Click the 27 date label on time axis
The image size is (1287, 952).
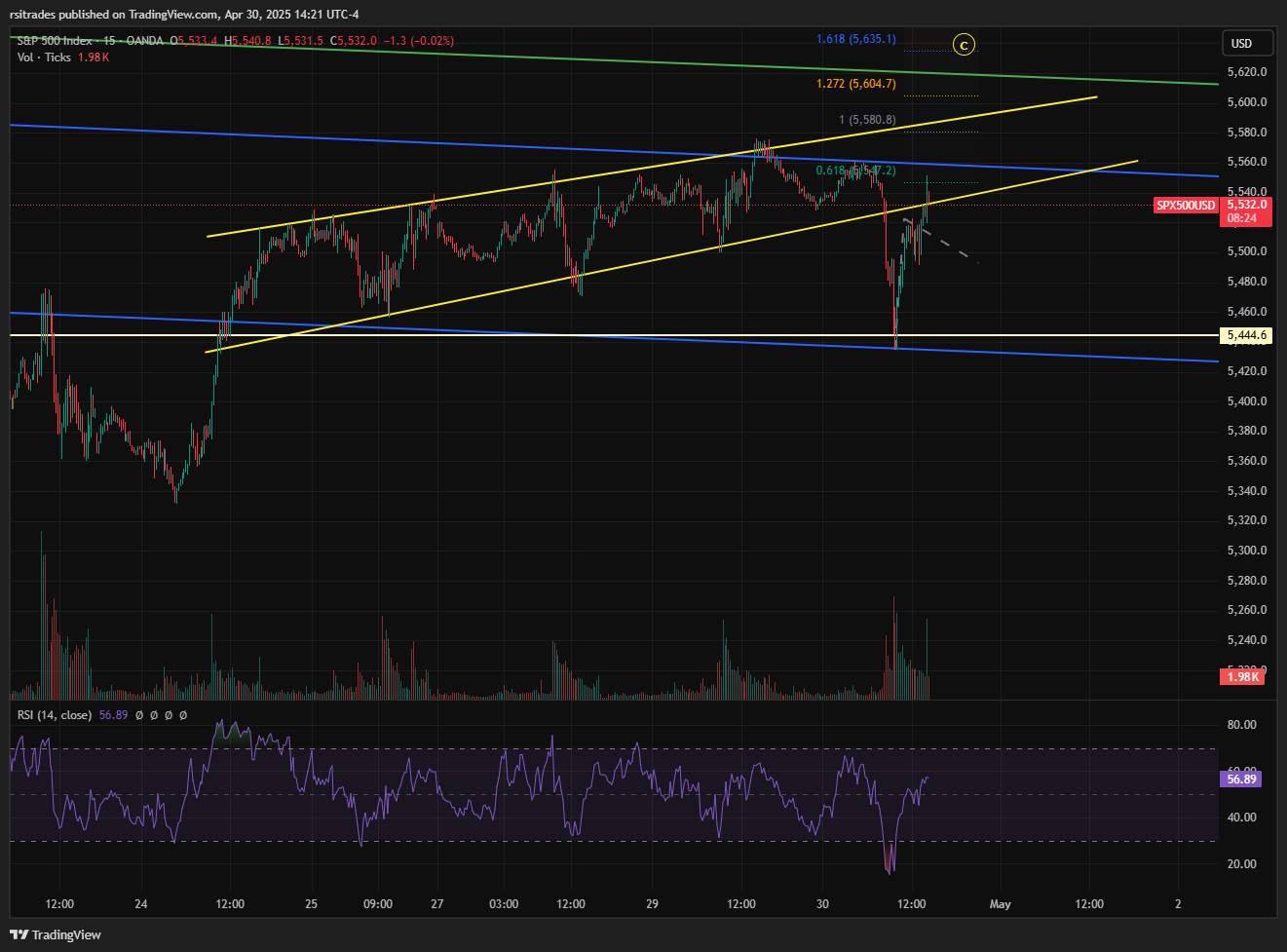(437, 904)
